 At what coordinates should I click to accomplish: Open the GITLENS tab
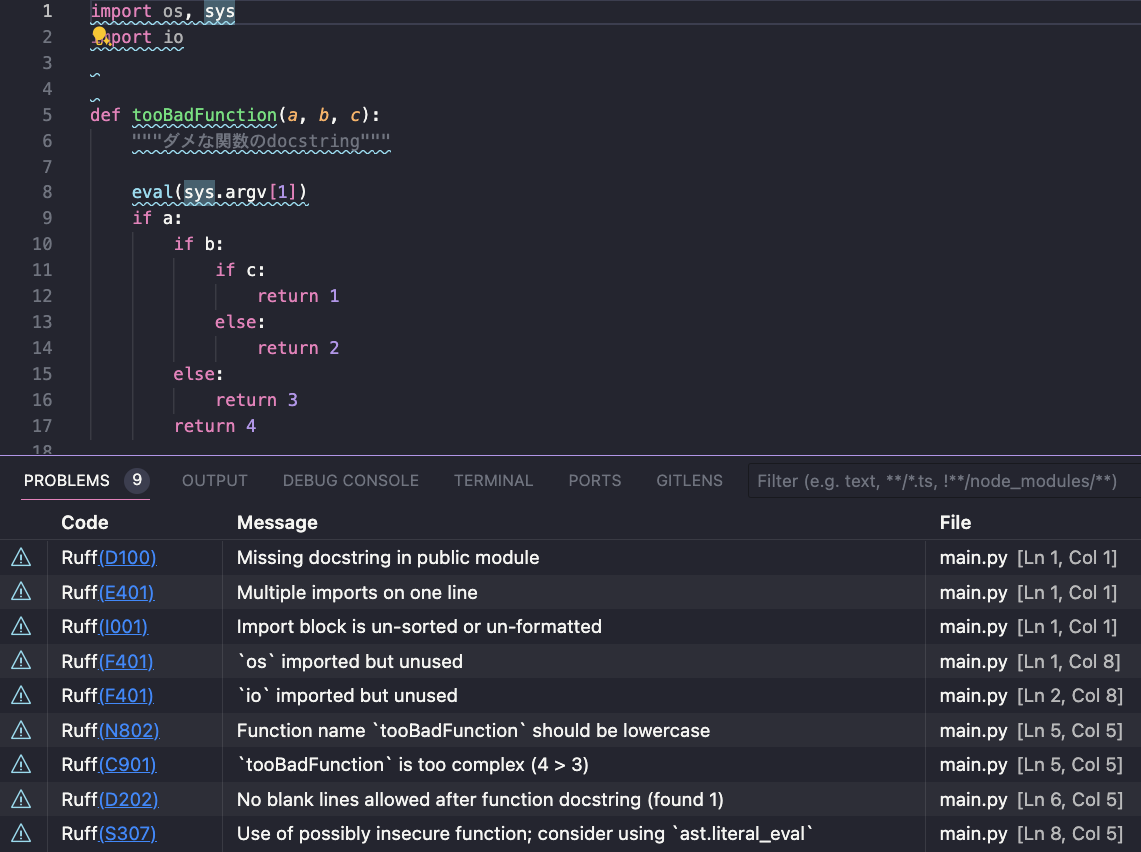pyautogui.click(x=689, y=481)
